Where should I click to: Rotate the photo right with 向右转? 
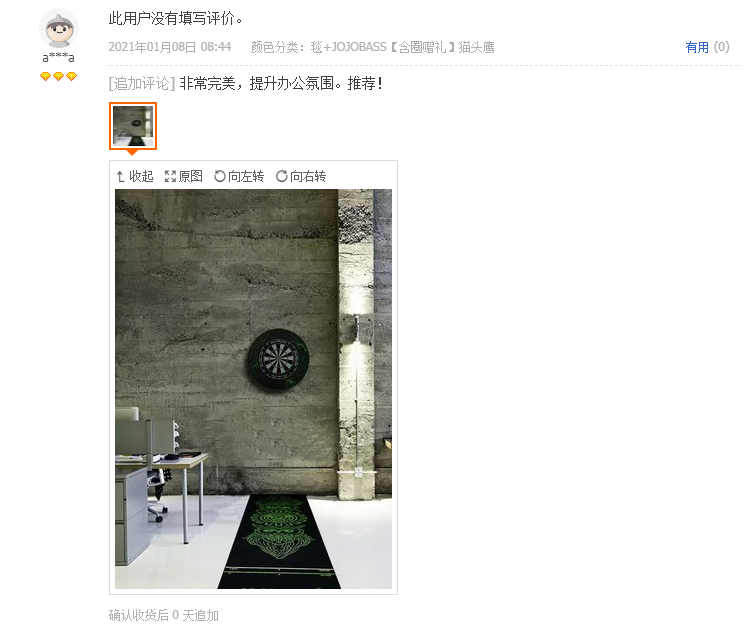tap(301, 177)
